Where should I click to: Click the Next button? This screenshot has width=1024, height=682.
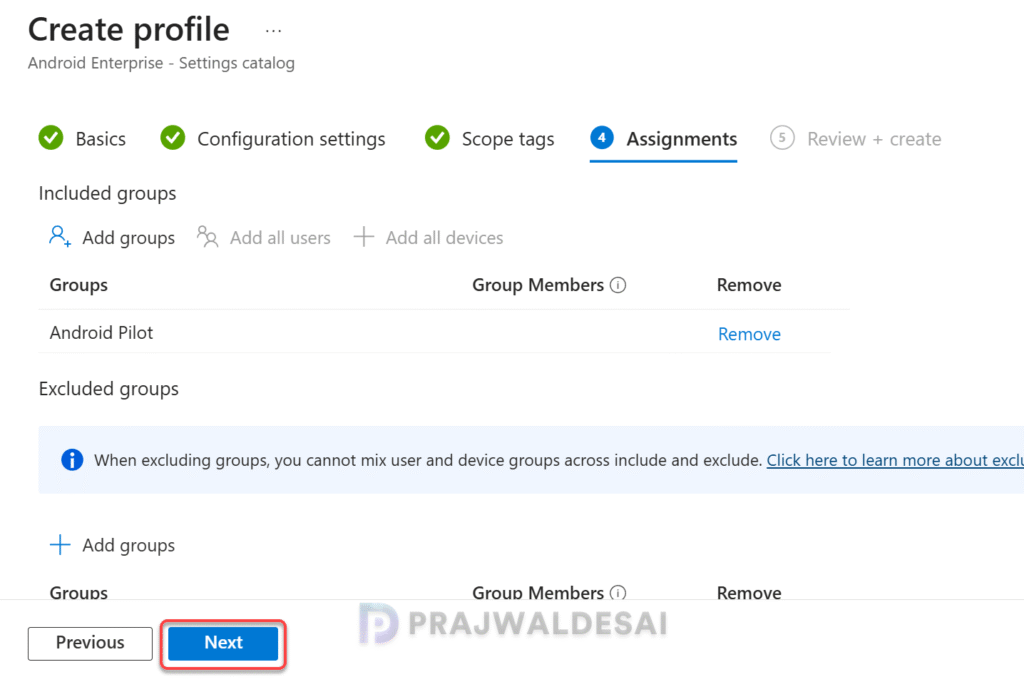click(223, 643)
